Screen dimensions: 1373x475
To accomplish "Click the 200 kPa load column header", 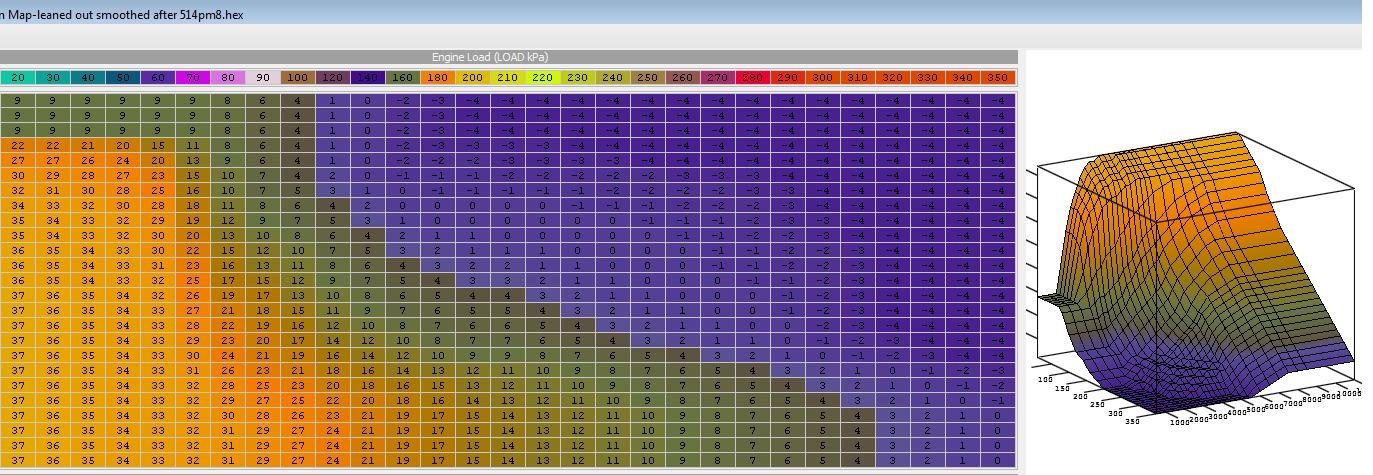I will tap(472, 77).
